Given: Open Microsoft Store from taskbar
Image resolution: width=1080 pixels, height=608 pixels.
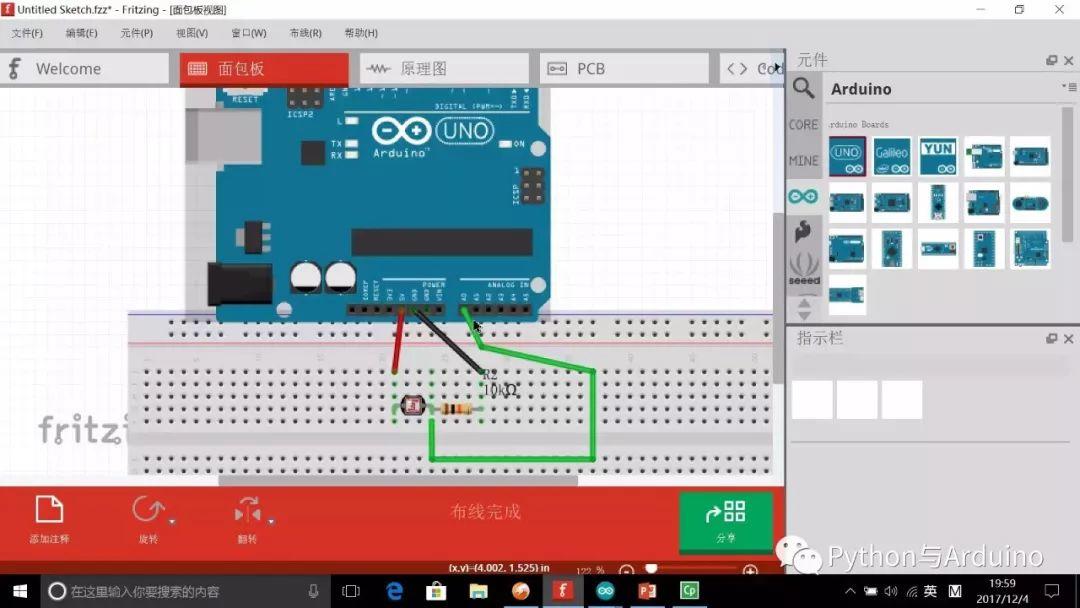Looking at the screenshot, I should point(436,591).
